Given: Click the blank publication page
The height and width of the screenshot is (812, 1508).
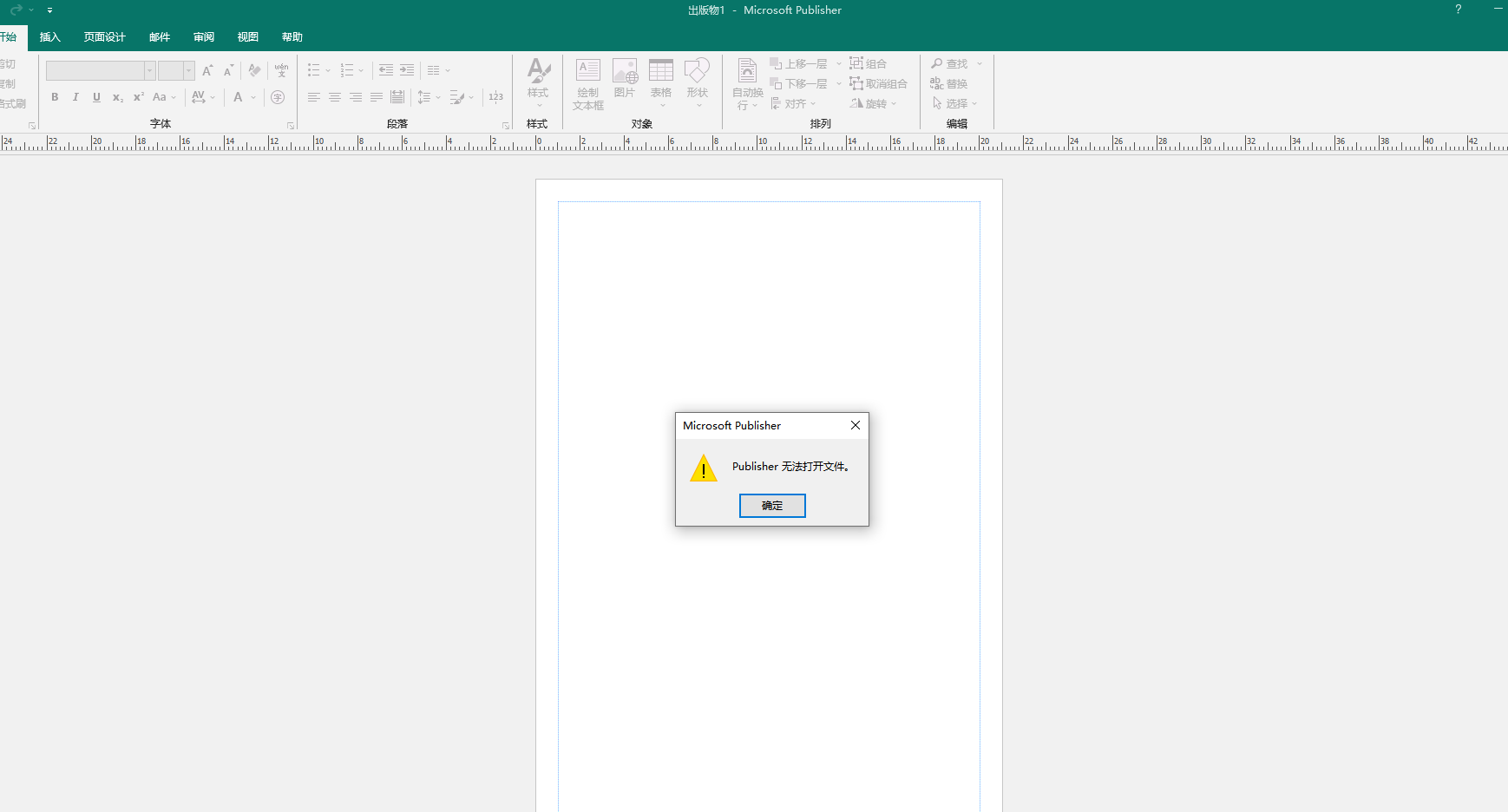Looking at the screenshot, I should tap(769, 495).
